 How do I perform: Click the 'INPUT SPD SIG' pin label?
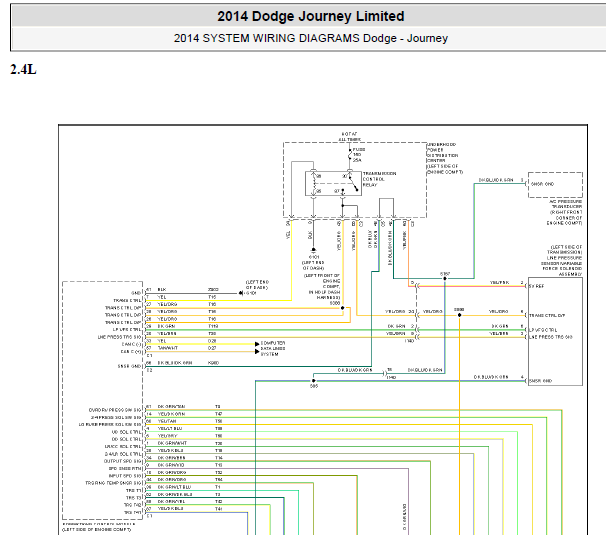pyautogui.click(x=125, y=476)
